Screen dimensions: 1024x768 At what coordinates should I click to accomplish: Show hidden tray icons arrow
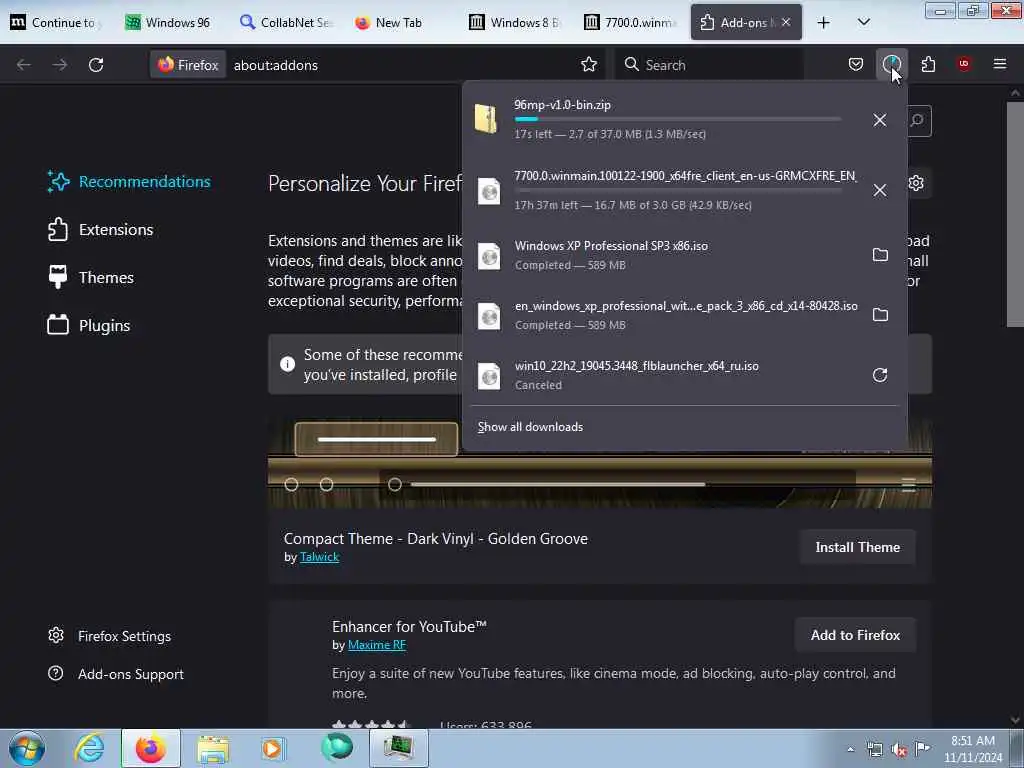[x=850, y=749]
